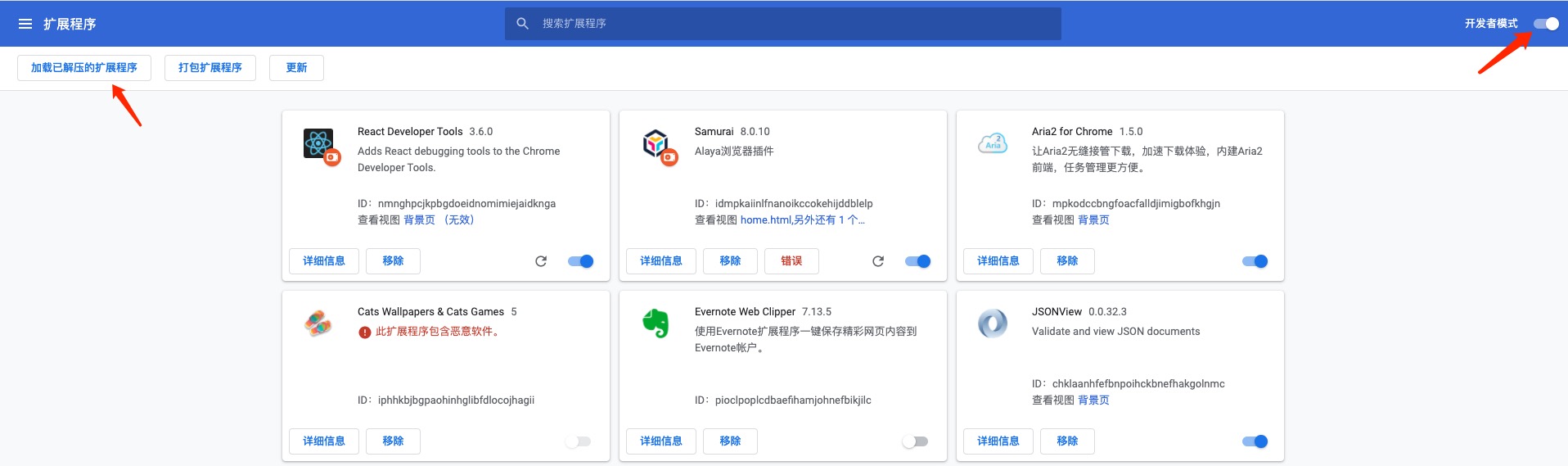Click the 打包扩展程序 button
The height and width of the screenshot is (466, 1568).
(210, 68)
